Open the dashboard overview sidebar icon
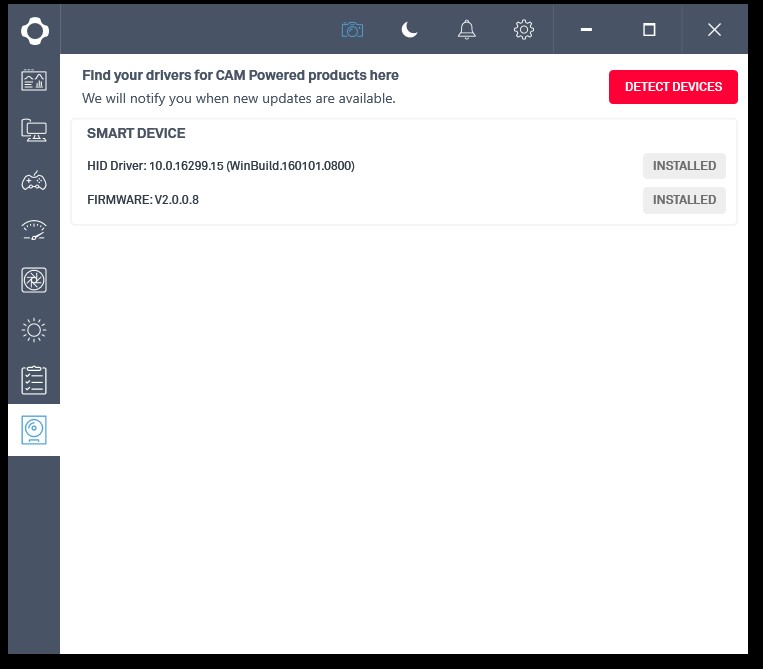The image size is (763, 669). (x=34, y=80)
